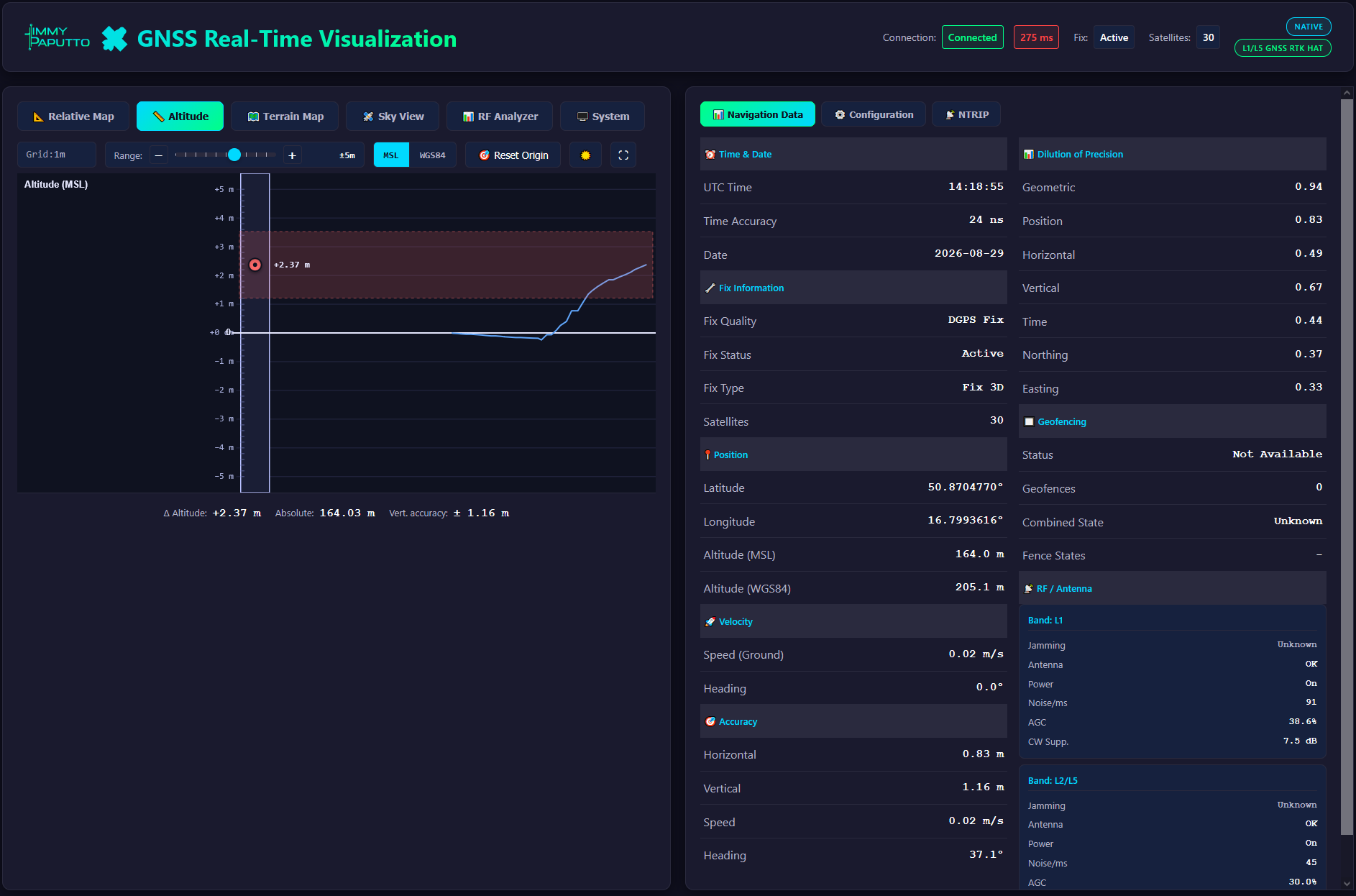Image resolution: width=1356 pixels, height=896 pixels.
Task: Click the 275 ms latency badge
Action: (1036, 37)
